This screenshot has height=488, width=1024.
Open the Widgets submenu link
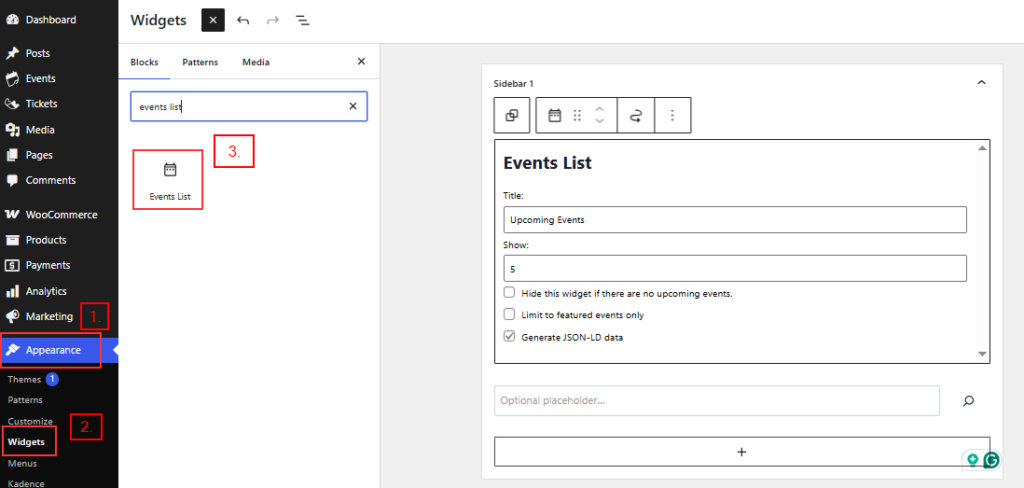[x=28, y=441]
